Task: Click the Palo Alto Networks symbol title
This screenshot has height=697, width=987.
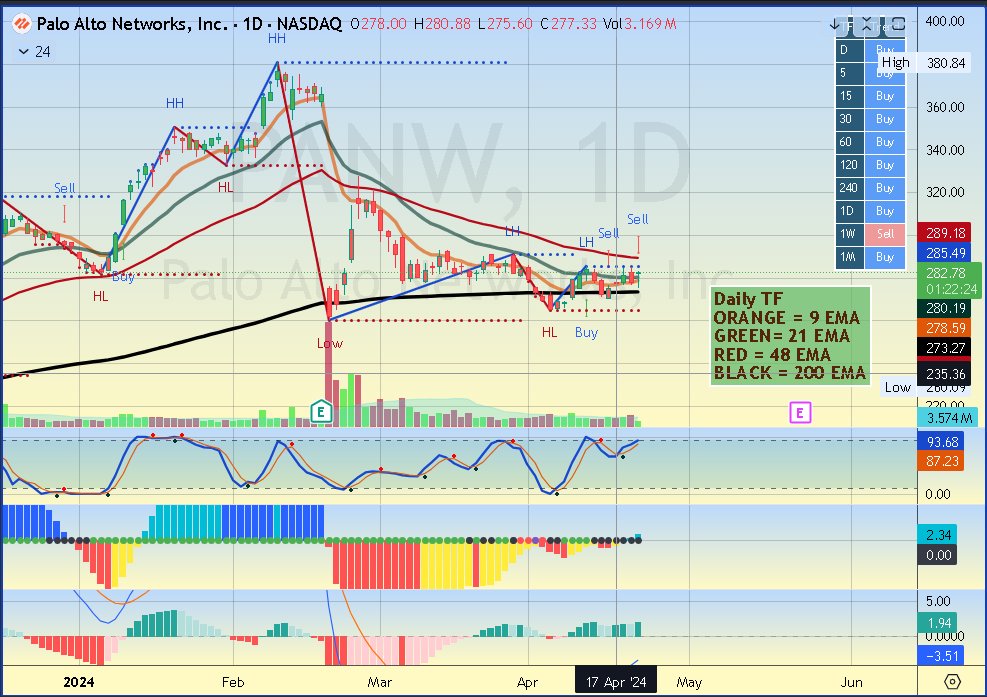Action: pyautogui.click(x=189, y=24)
